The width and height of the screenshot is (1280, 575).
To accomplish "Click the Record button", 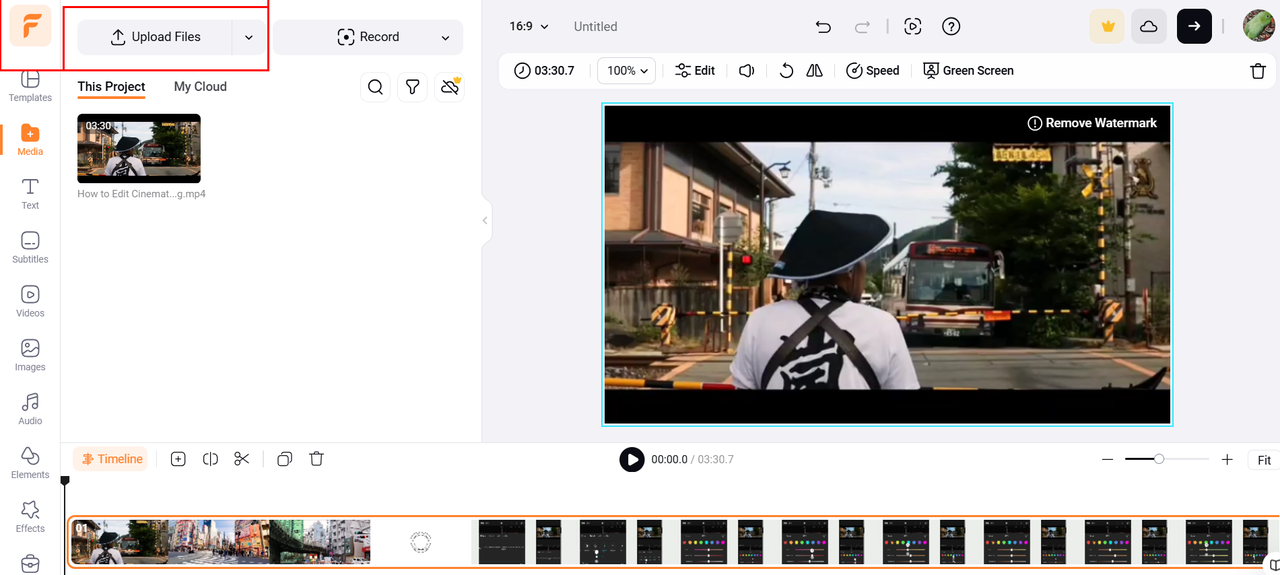I will (368, 37).
